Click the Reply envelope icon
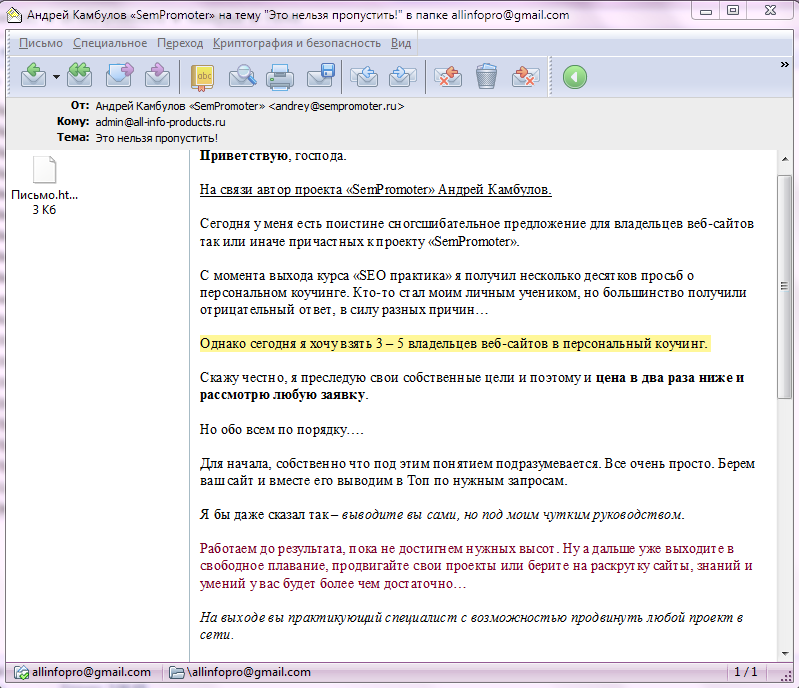799x688 pixels. 34,76
